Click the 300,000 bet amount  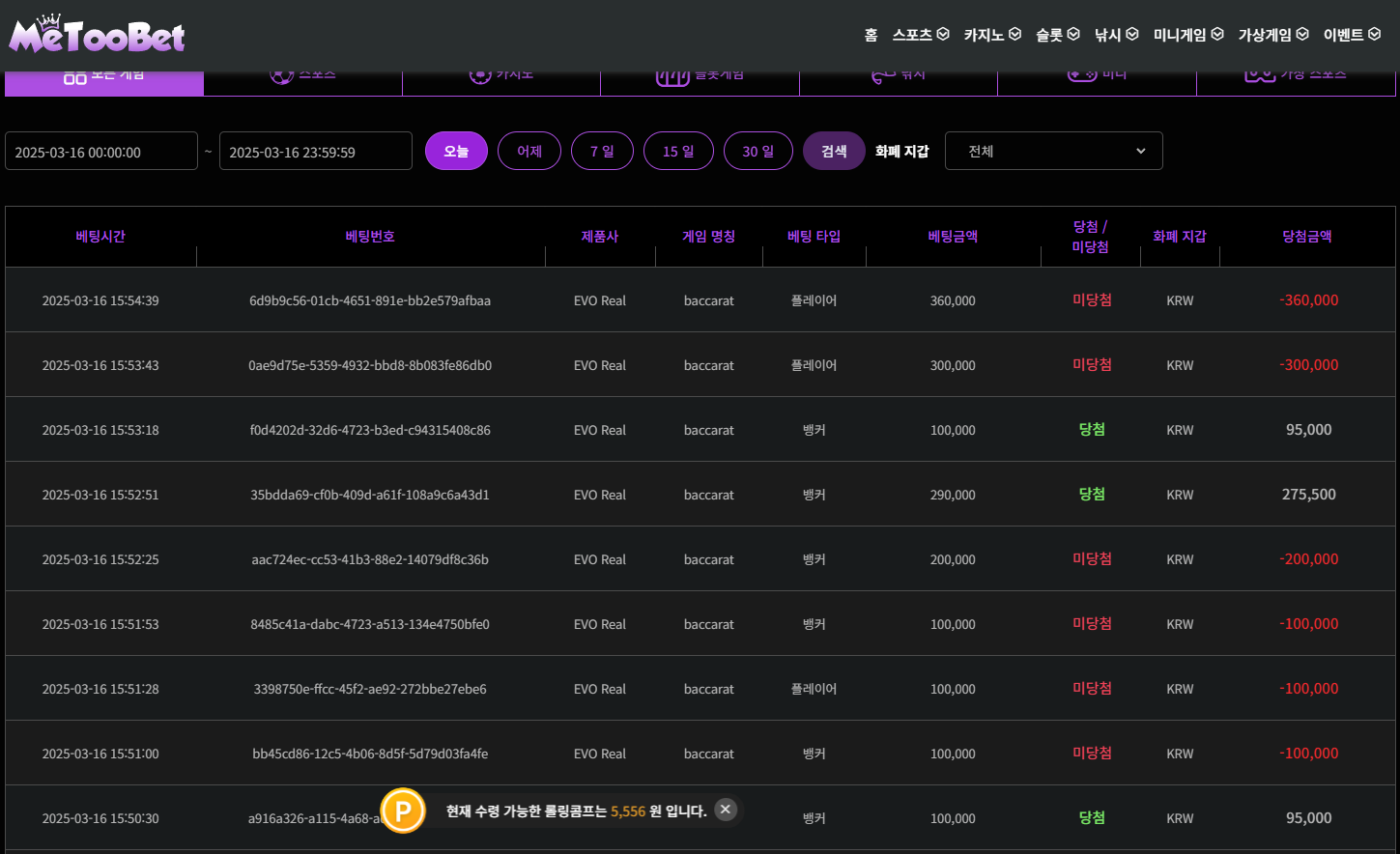953,365
